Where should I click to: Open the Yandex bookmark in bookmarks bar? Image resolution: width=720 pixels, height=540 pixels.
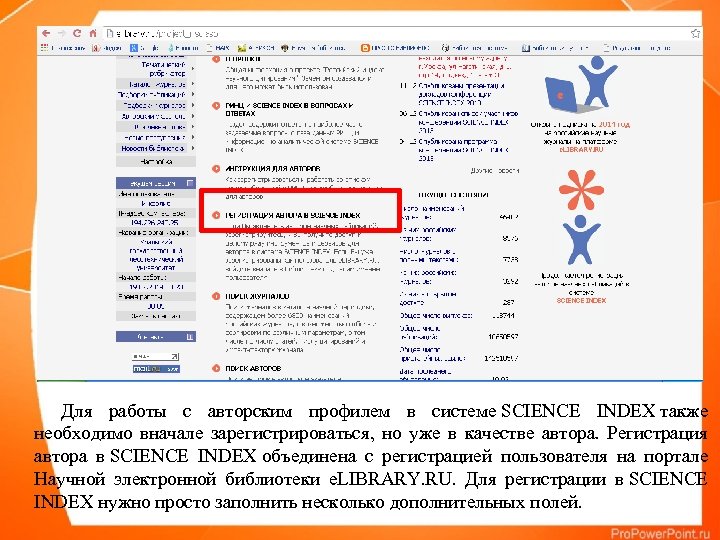point(107,47)
